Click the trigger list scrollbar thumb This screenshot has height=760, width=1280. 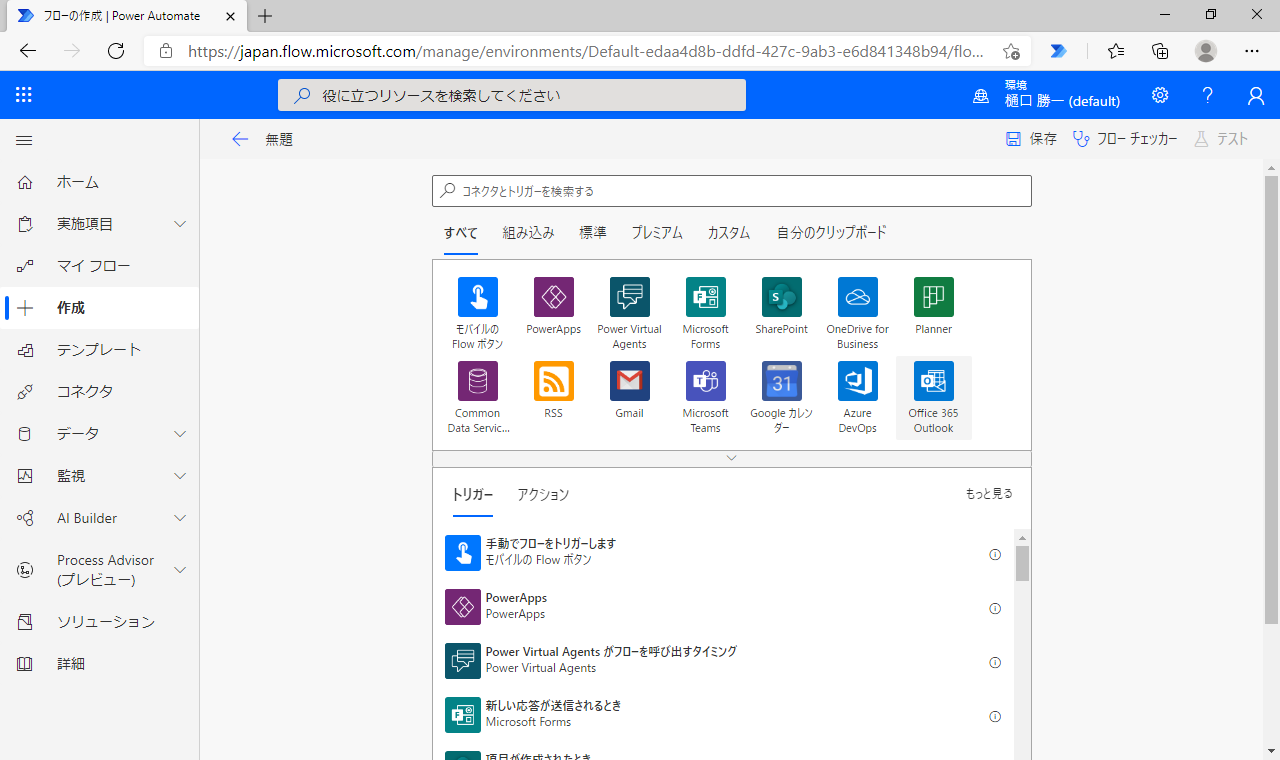click(x=1022, y=563)
